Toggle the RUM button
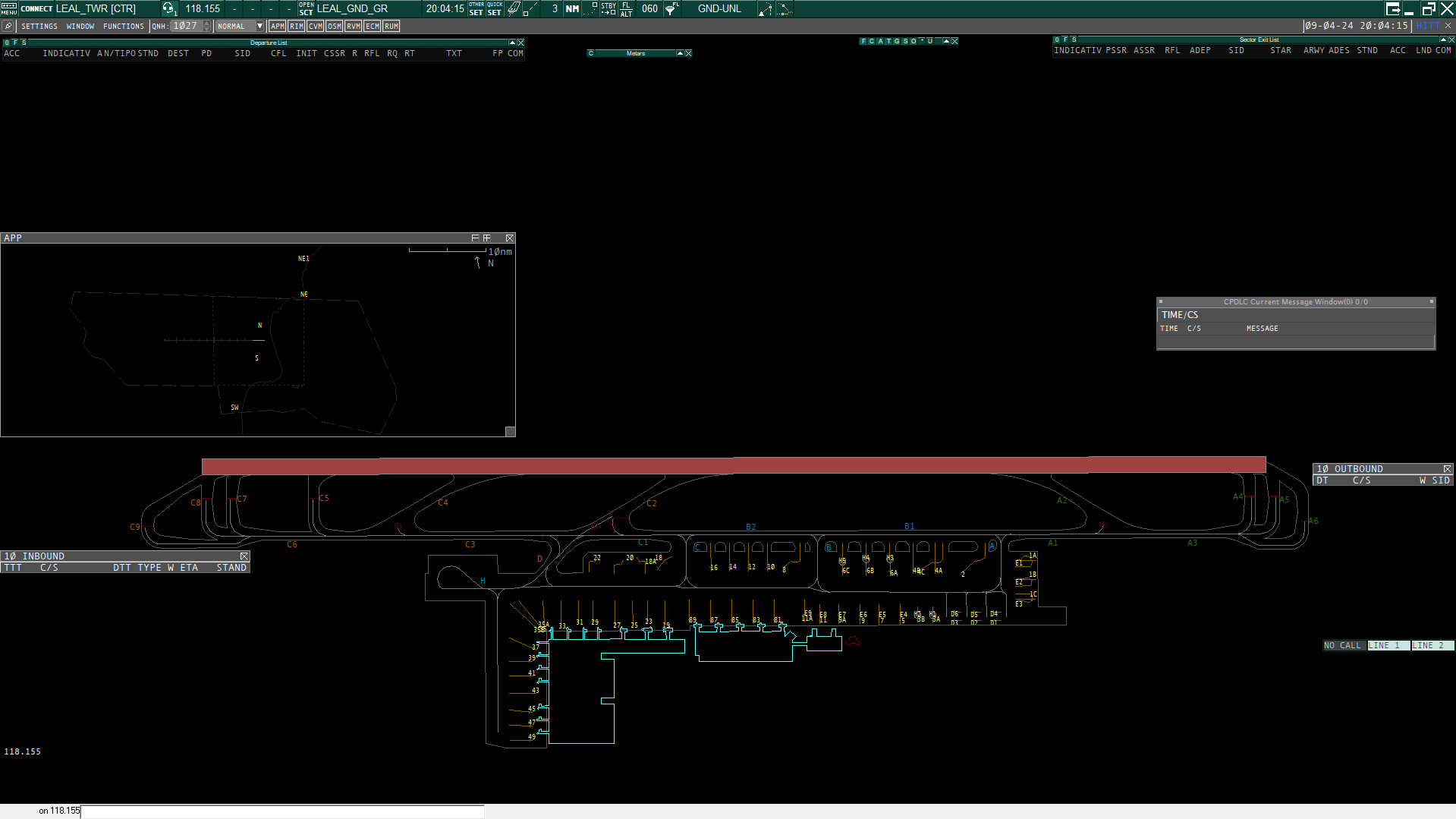Image resolution: width=1456 pixels, height=819 pixels. [x=392, y=26]
